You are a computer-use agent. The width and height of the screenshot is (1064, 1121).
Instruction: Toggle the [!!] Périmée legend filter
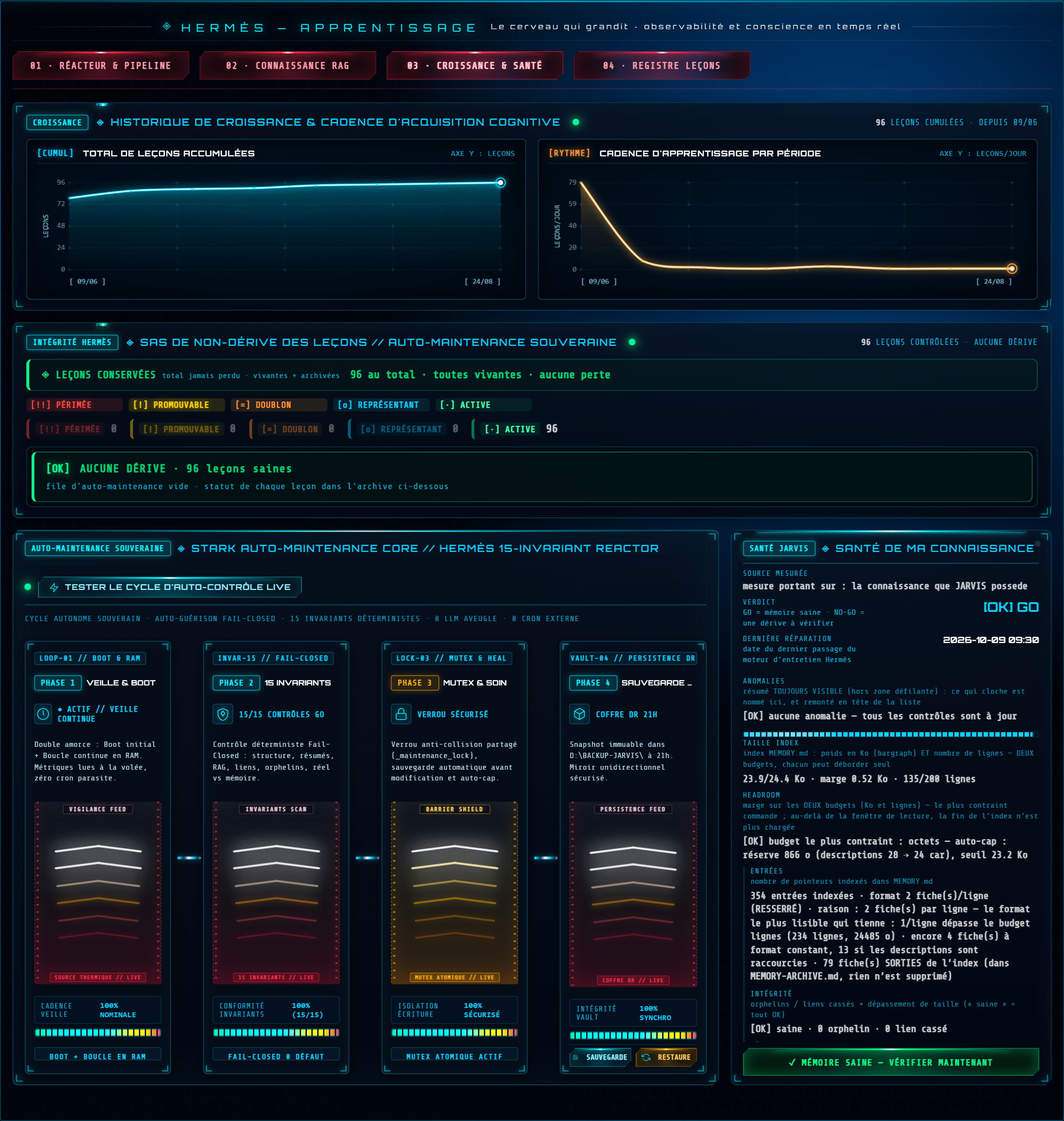[x=75, y=405]
